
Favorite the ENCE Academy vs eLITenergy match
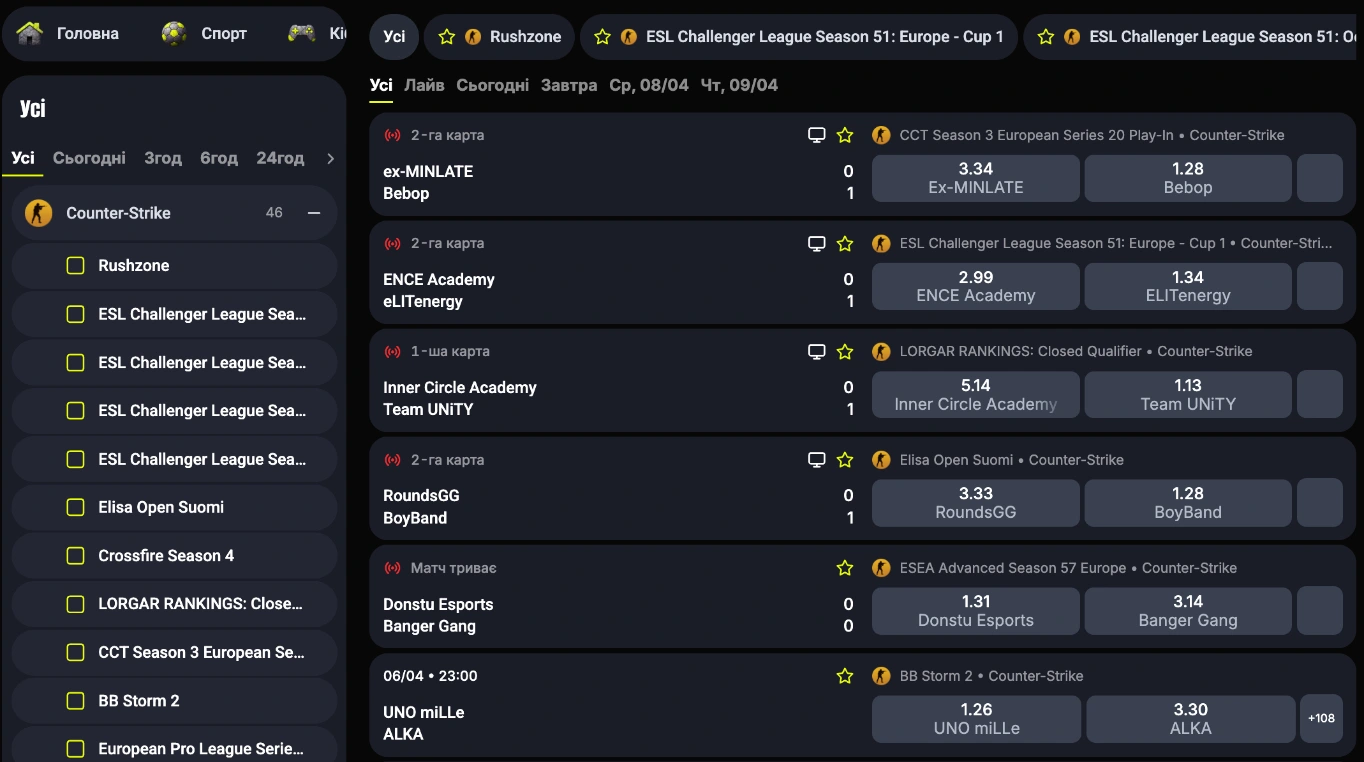(x=845, y=243)
